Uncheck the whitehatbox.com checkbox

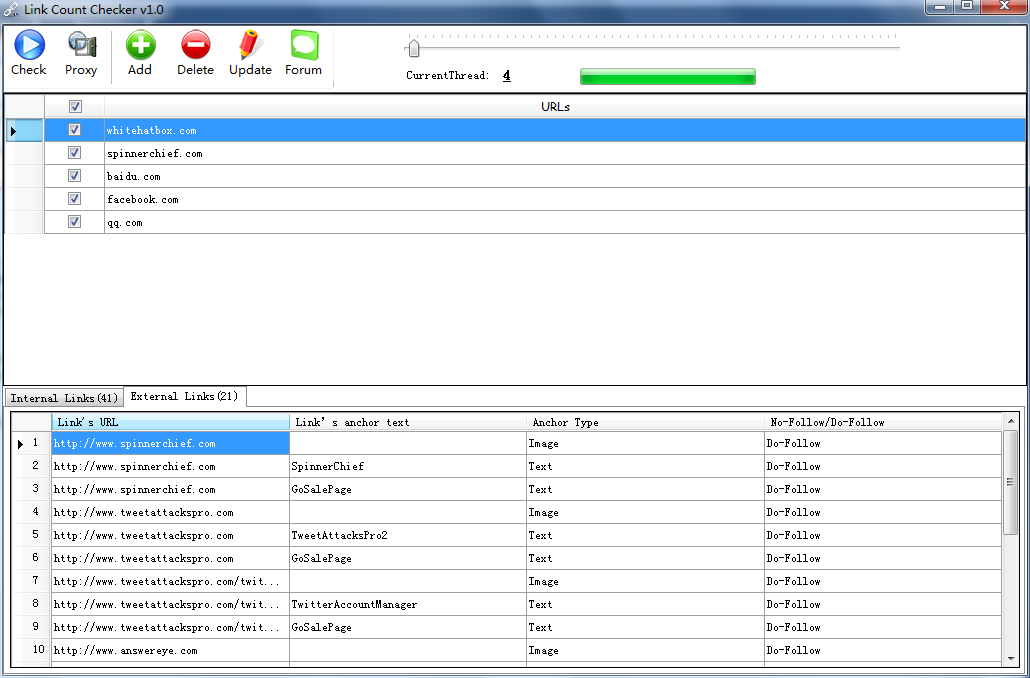click(x=74, y=130)
